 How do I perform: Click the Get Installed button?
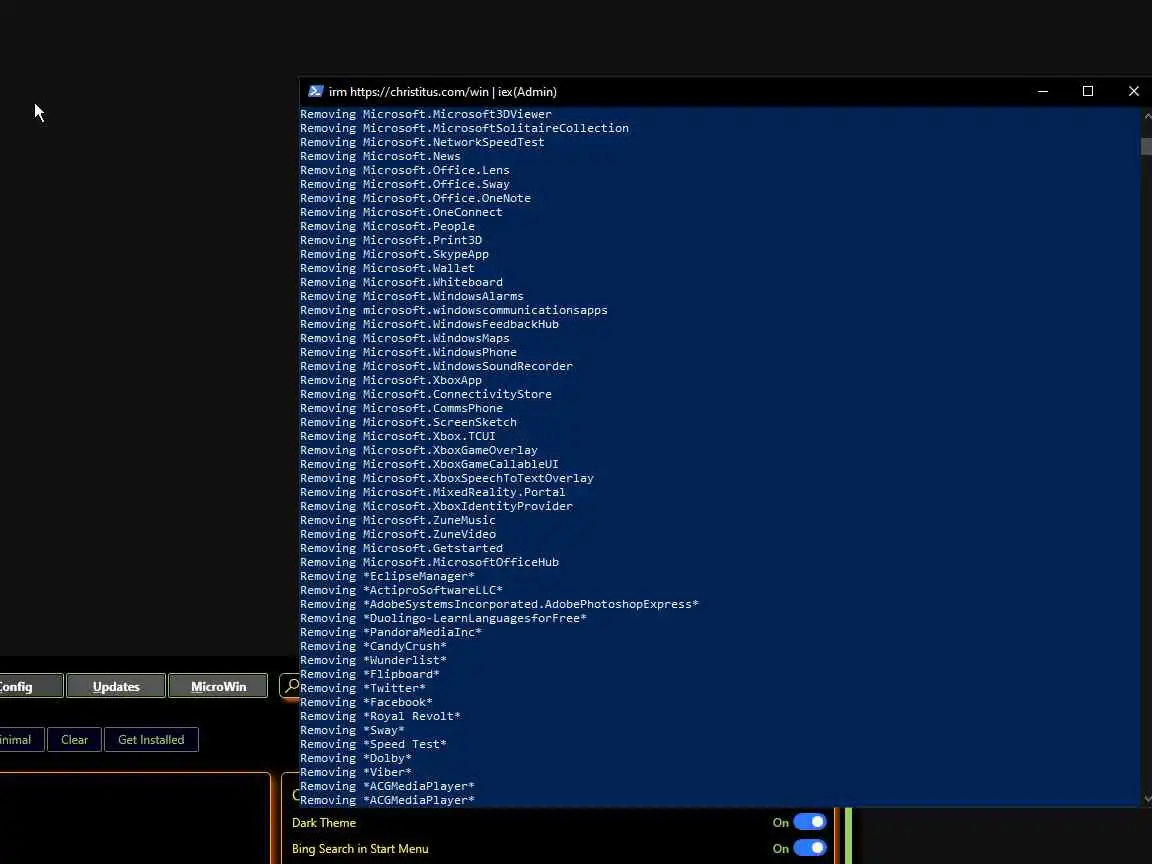[x=151, y=740]
